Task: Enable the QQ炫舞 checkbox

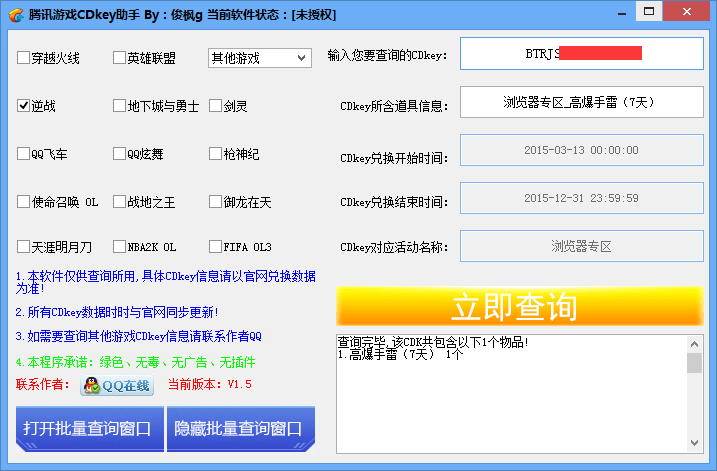Action: [x=119, y=154]
